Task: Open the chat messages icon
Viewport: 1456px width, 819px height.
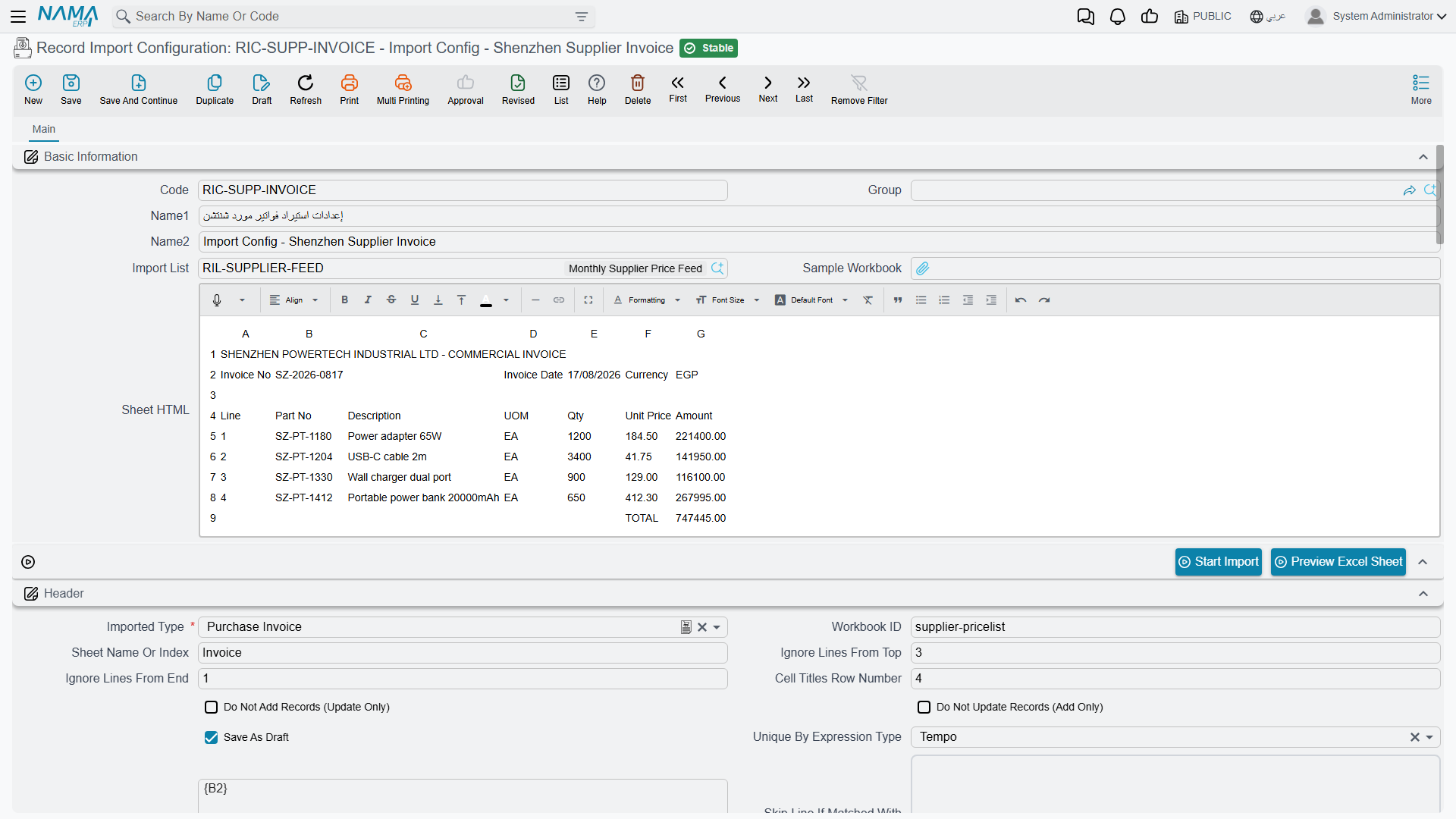Action: coord(1085,16)
